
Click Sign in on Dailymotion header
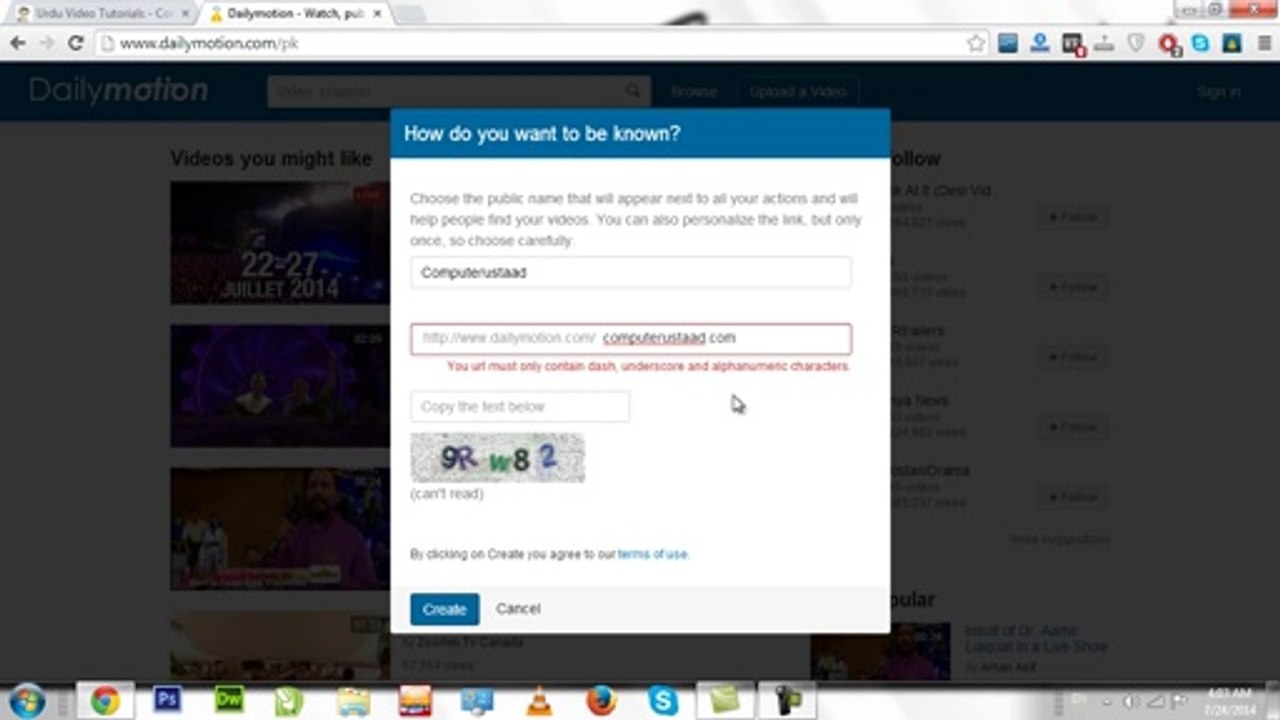[x=1219, y=92]
